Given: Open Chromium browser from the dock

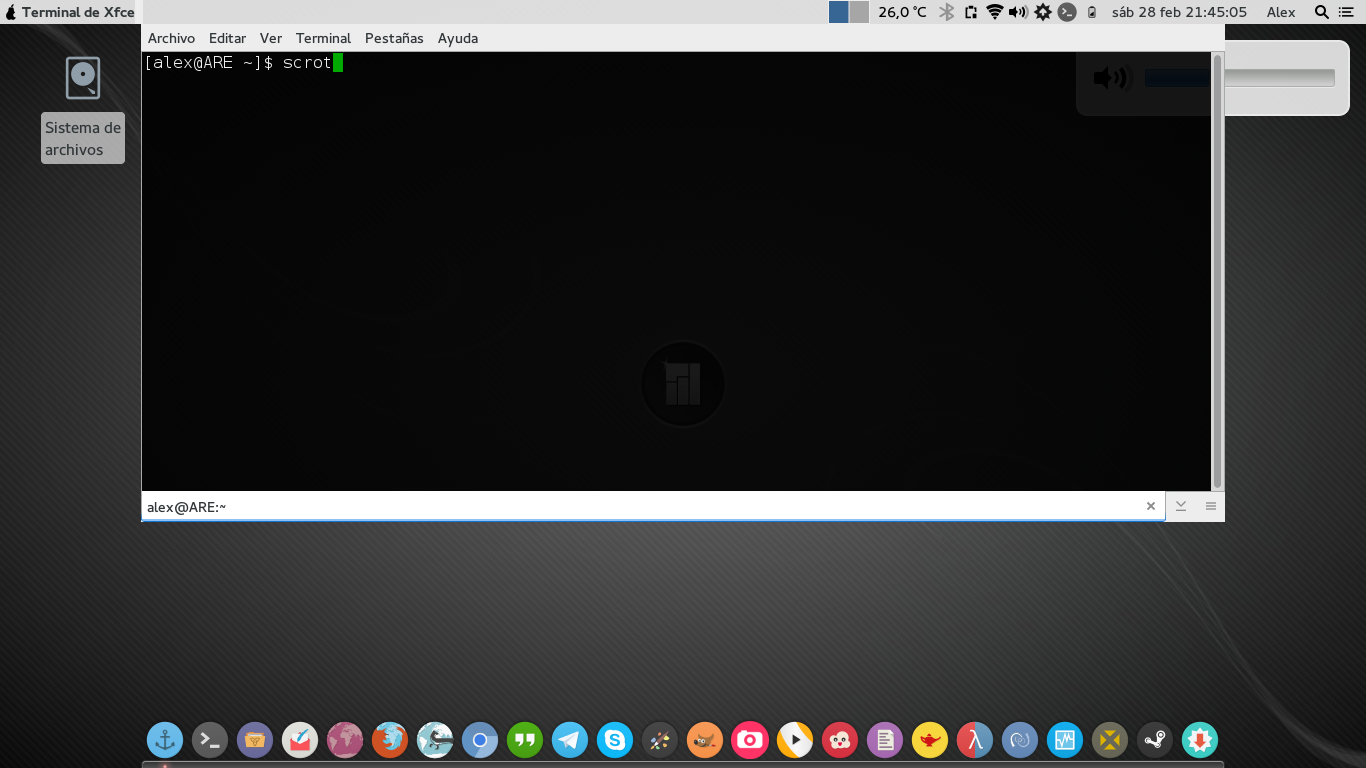Looking at the screenshot, I should 480,740.
